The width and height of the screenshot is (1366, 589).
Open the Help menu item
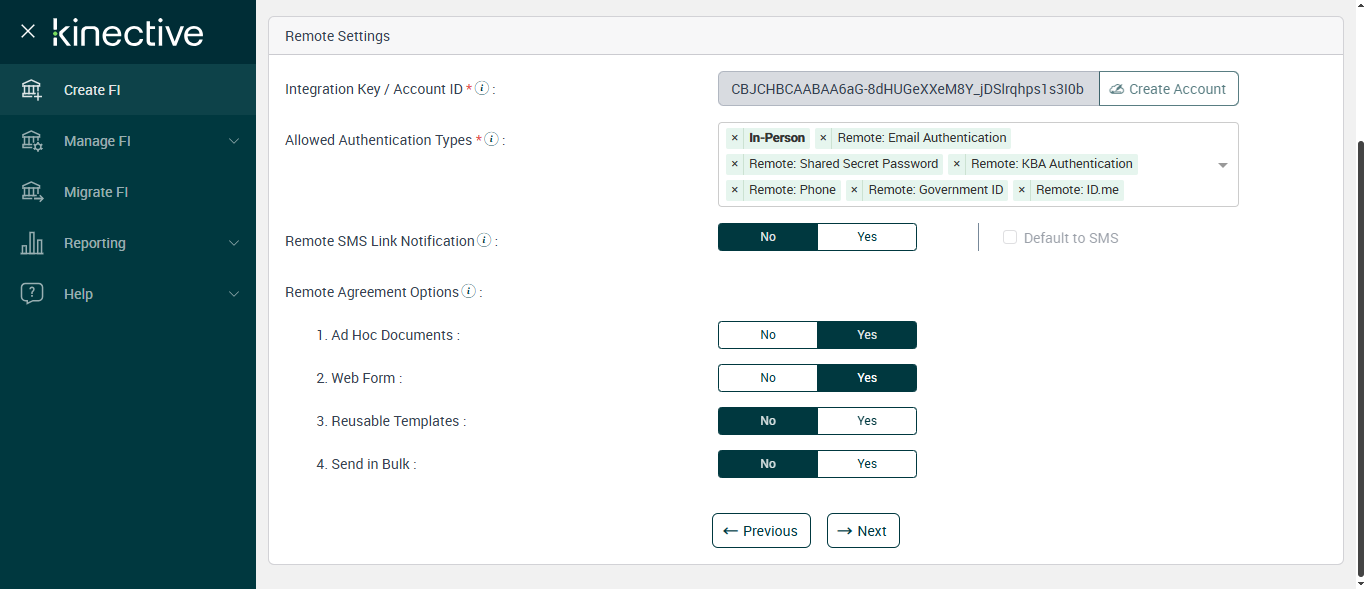click(78, 294)
